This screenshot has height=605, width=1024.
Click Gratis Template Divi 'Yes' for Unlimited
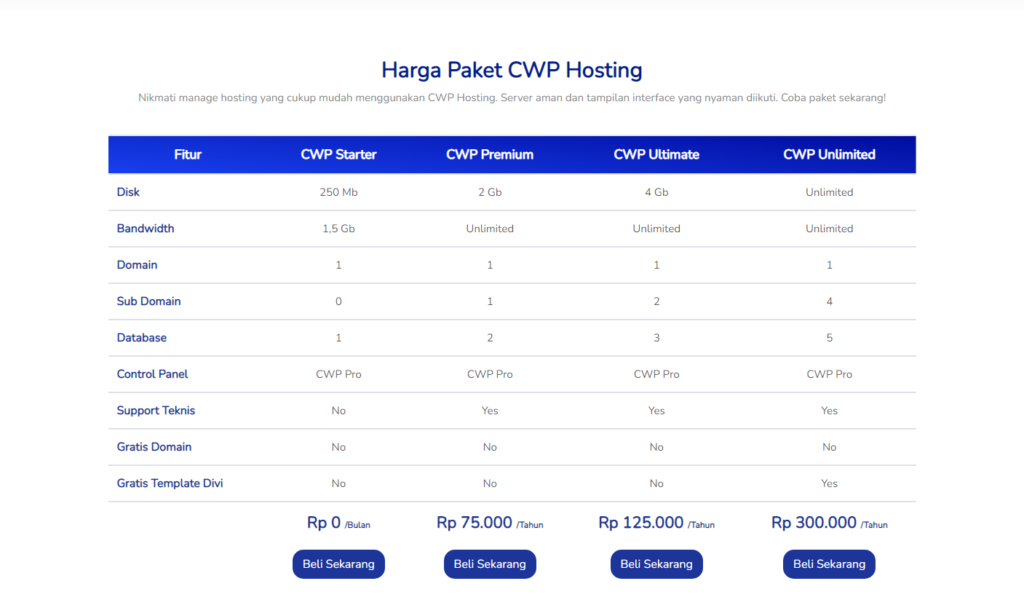829,483
